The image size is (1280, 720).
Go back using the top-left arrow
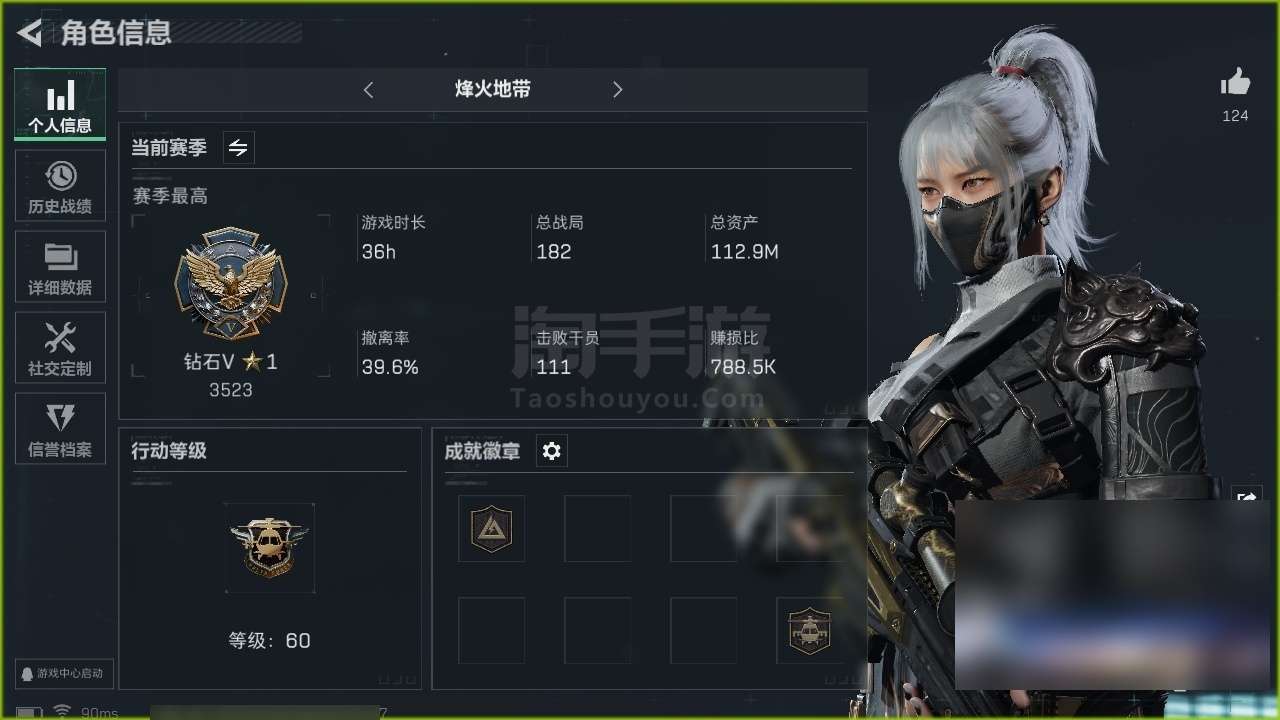(29, 33)
